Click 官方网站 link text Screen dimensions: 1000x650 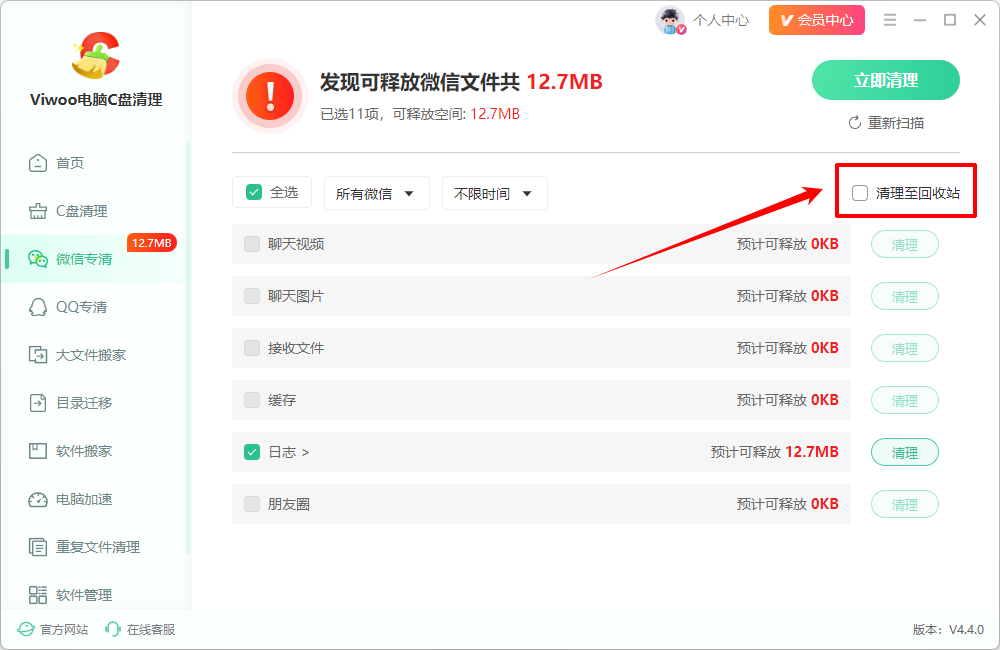pos(64,630)
